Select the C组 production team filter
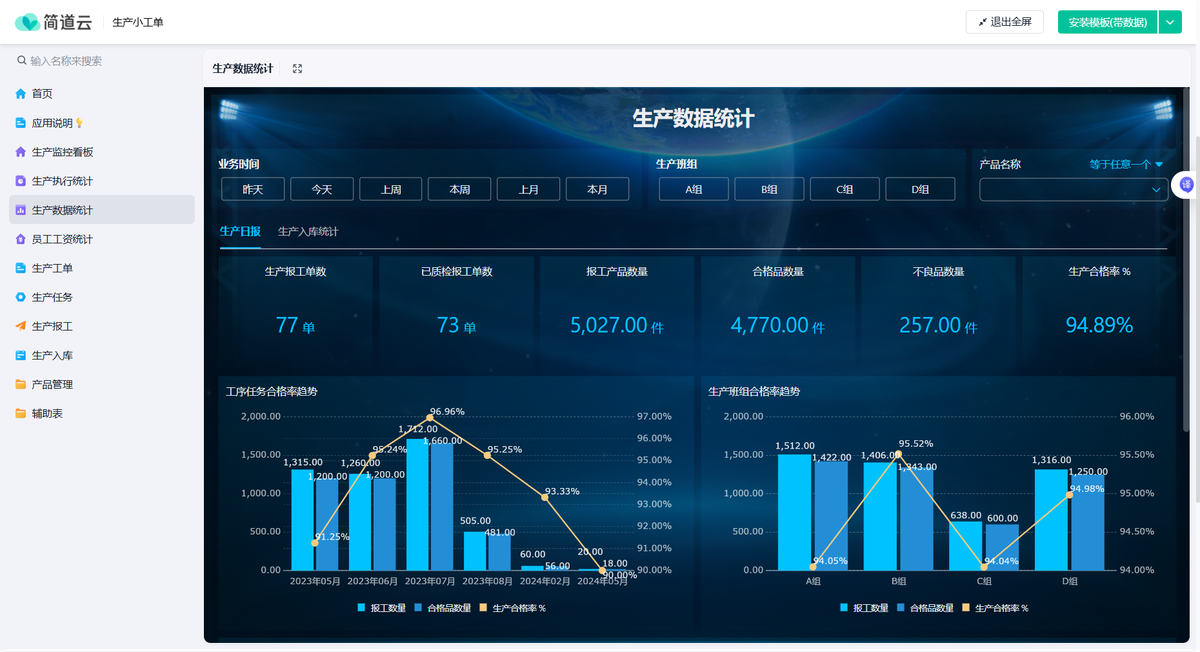 (845, 189)
